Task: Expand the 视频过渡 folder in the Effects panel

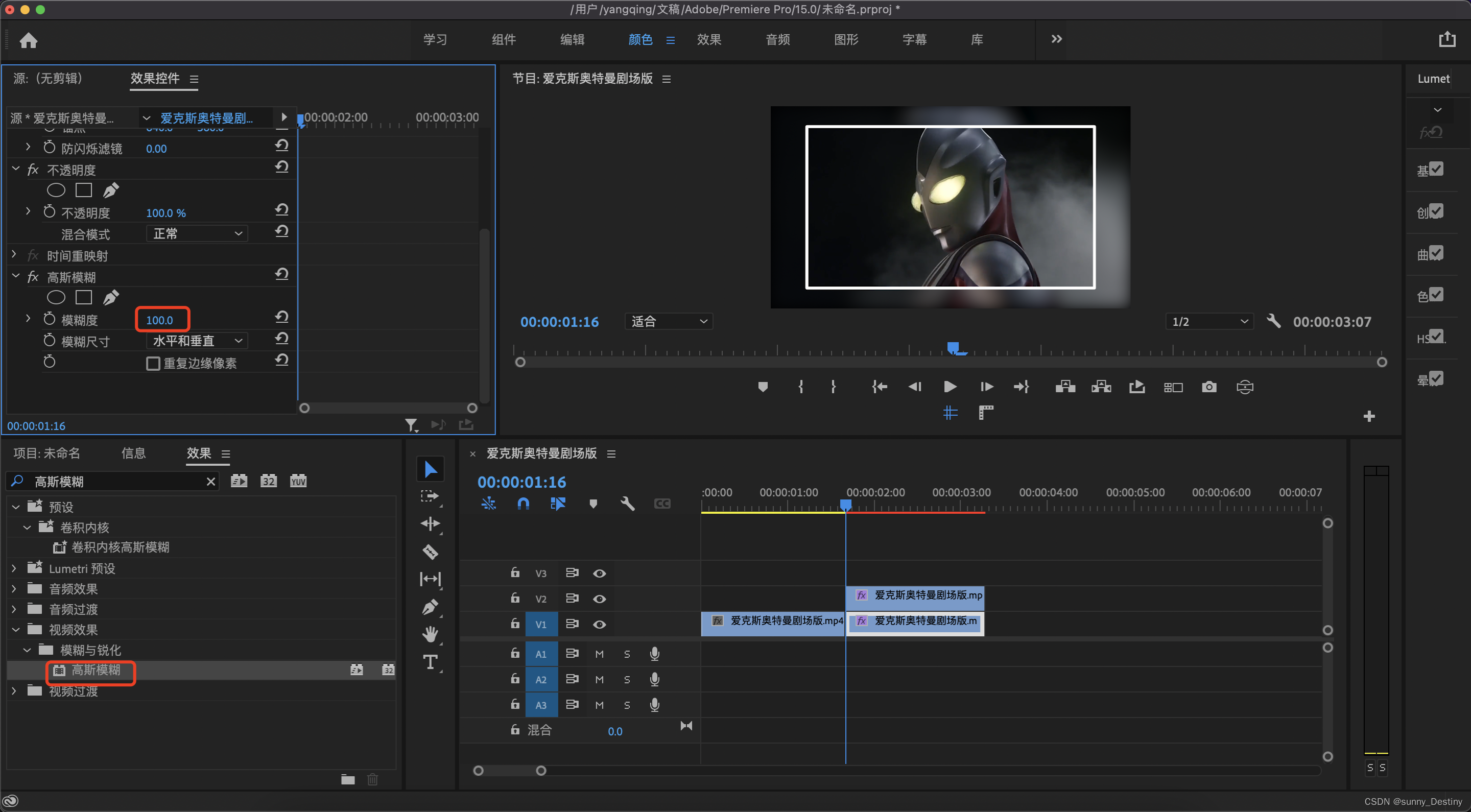Action: (14, 691)
